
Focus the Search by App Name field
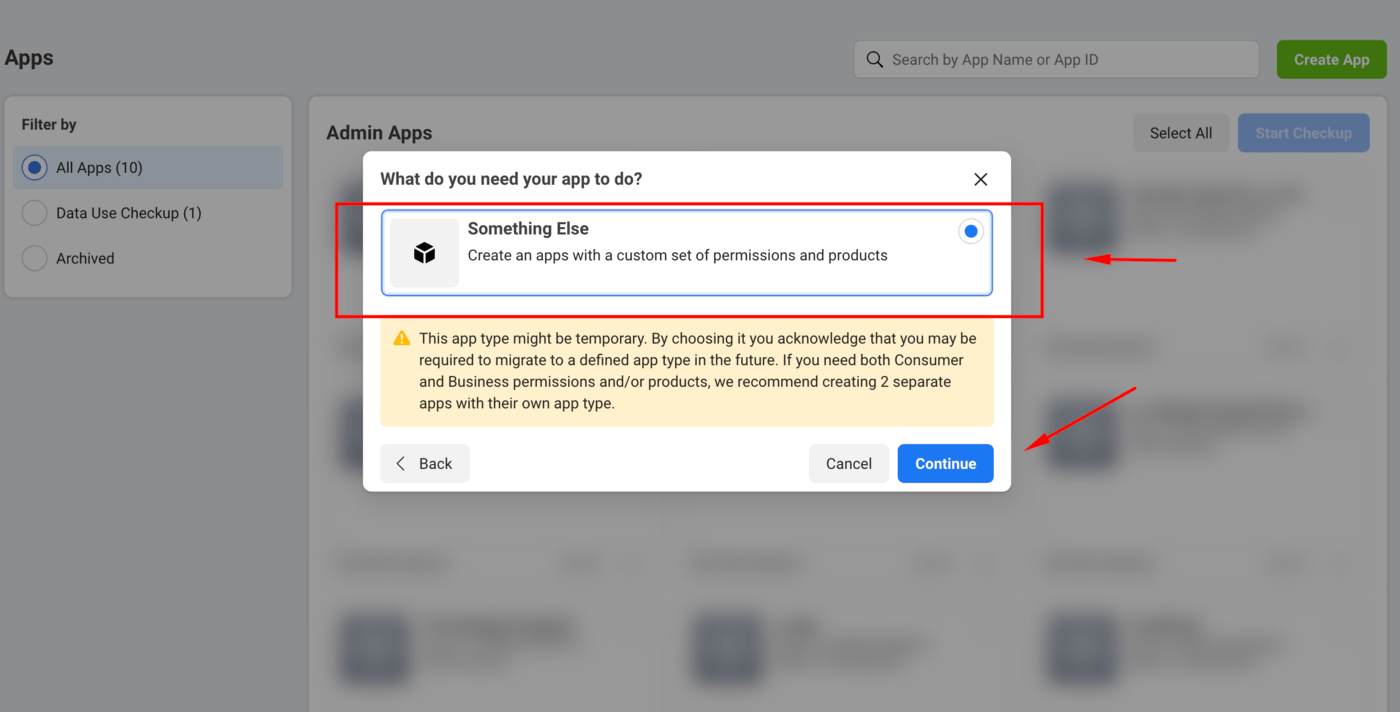pos(1065,60)
